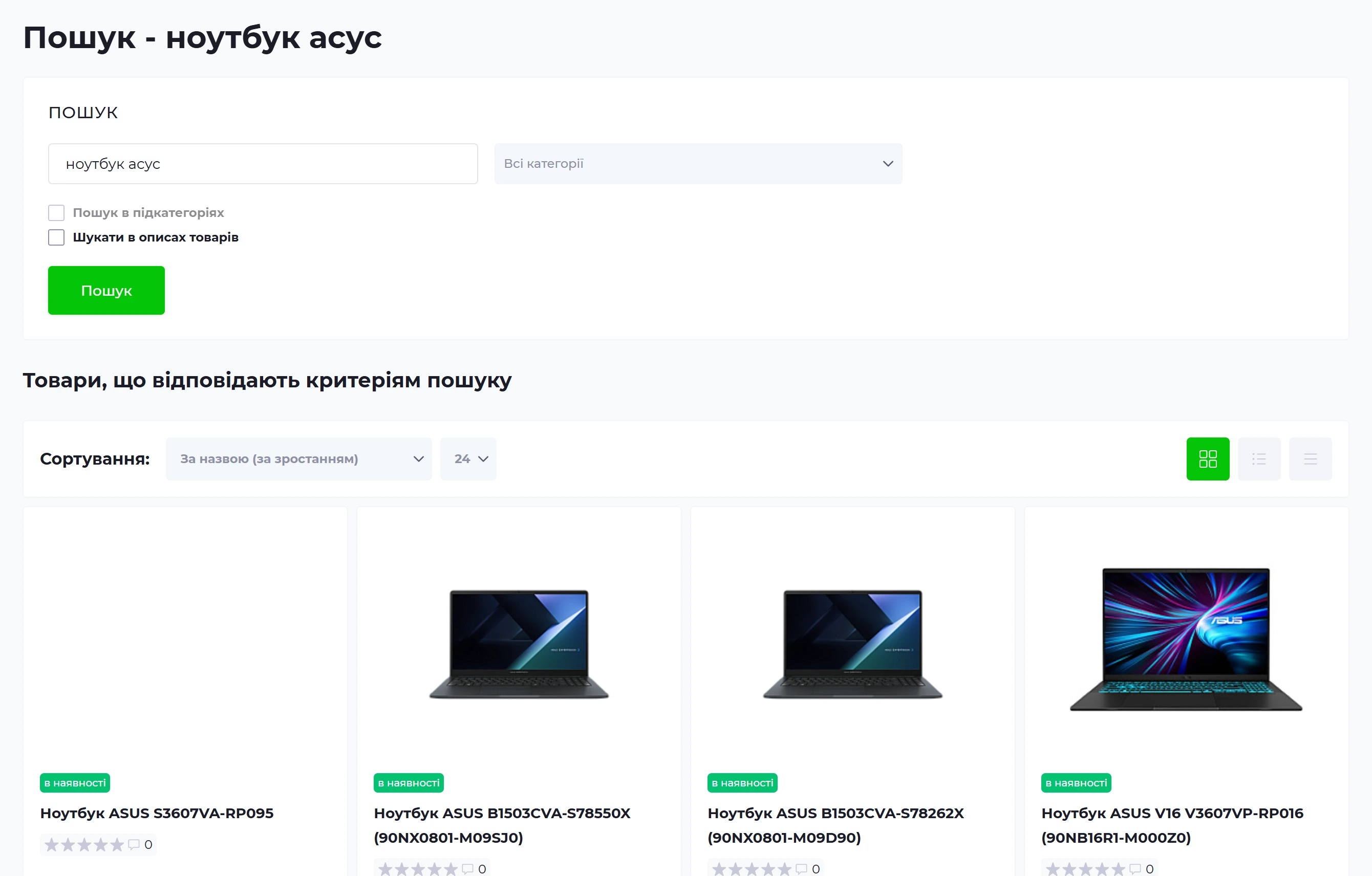Click 'Сортування:' label
Image resolution: width=1372 pixels, height=876 pixels.
click(95, 458)
